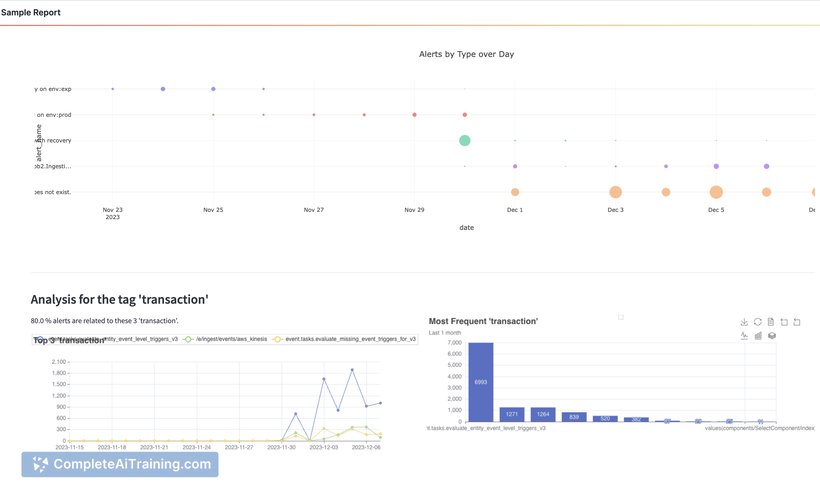Click heading "Analysis for the tag 'transaction'"
820x490 pixels.
(x=119, y=299)
